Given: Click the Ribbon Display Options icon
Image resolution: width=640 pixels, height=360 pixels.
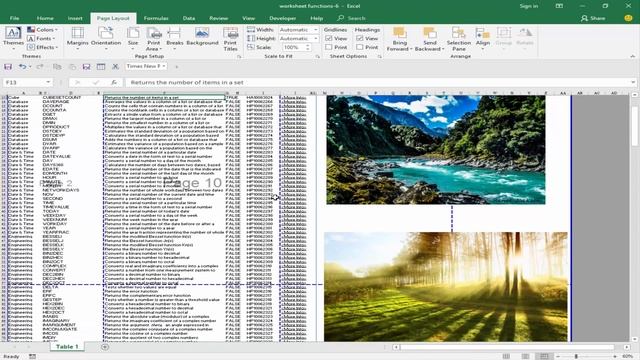Looking at the screenshot, I should point(559,6).
